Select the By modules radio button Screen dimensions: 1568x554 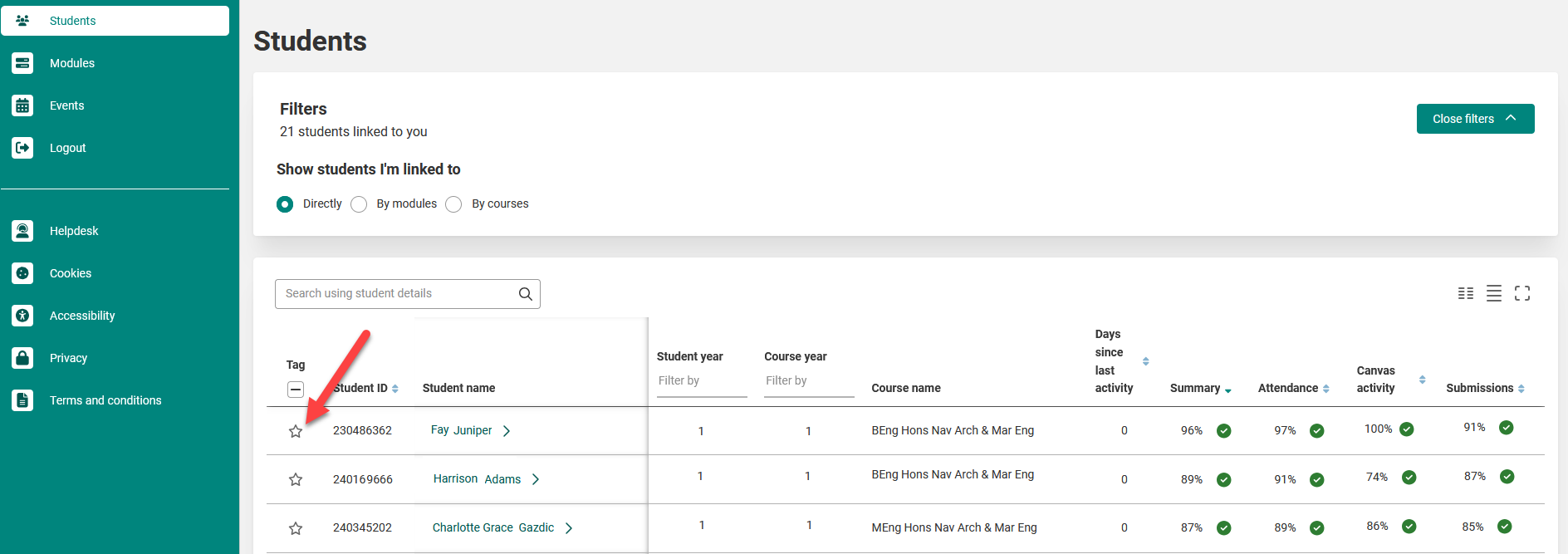point(359,204)
